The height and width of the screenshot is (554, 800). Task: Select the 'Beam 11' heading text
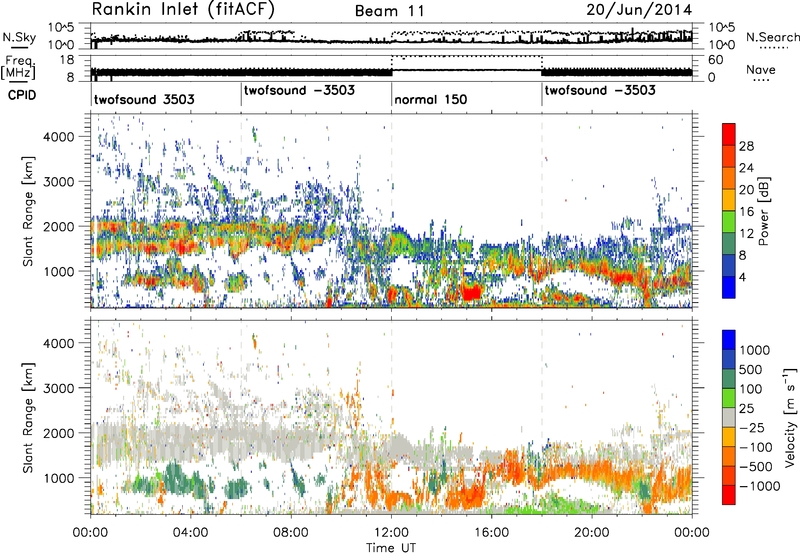pos(390,11)
